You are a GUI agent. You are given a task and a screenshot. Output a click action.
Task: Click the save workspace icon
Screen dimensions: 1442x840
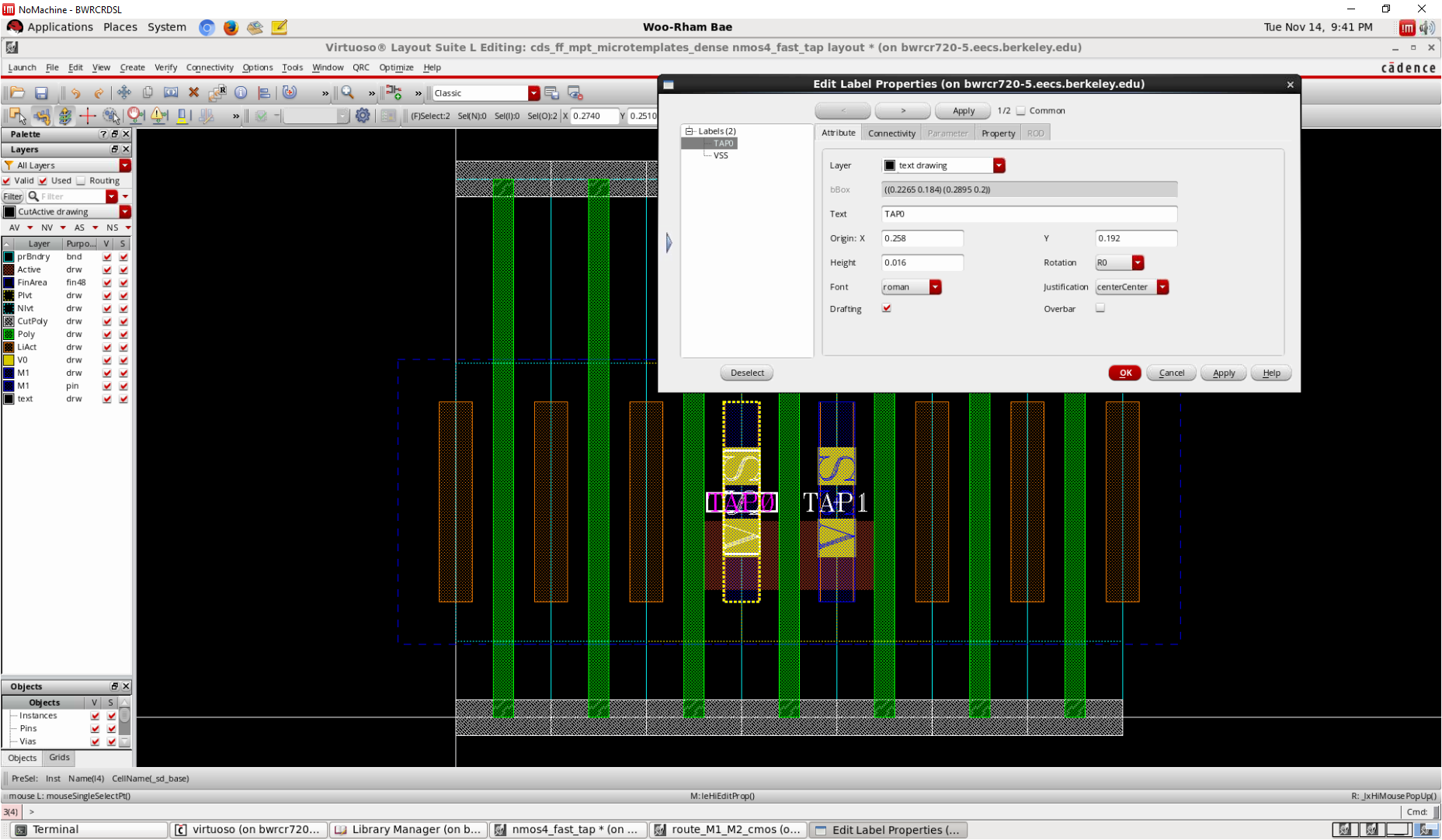click(552, 92)
